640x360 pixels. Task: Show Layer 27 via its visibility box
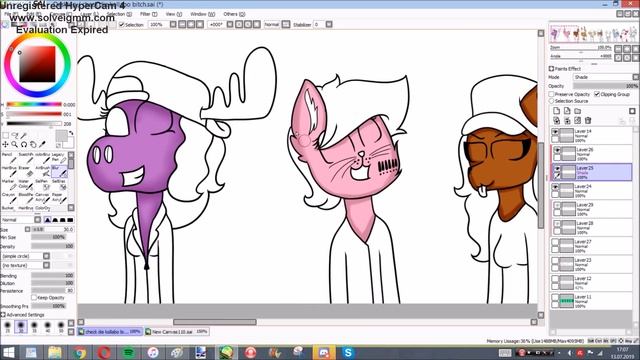coord(555,242)
